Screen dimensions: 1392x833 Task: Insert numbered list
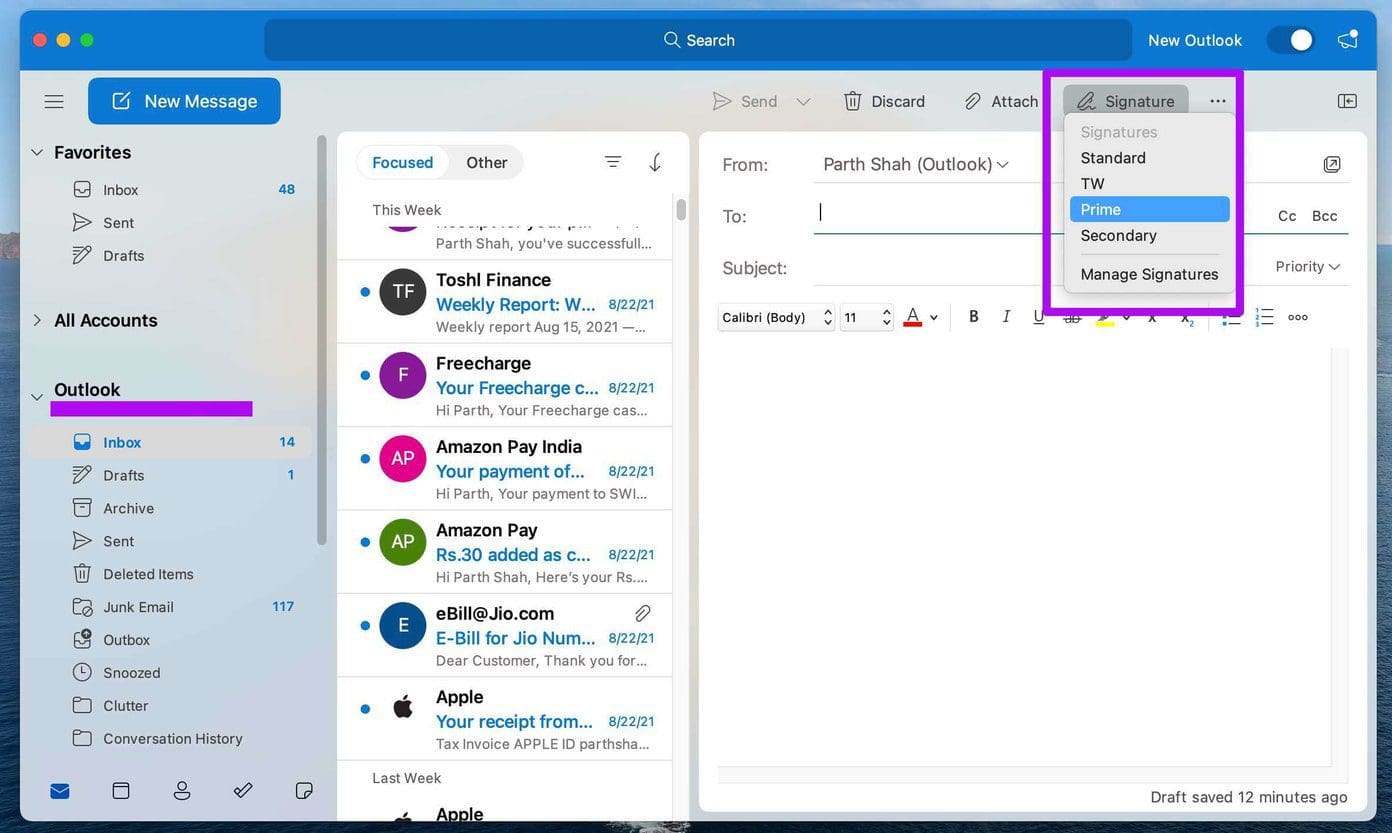click(x=1265, y=317)
